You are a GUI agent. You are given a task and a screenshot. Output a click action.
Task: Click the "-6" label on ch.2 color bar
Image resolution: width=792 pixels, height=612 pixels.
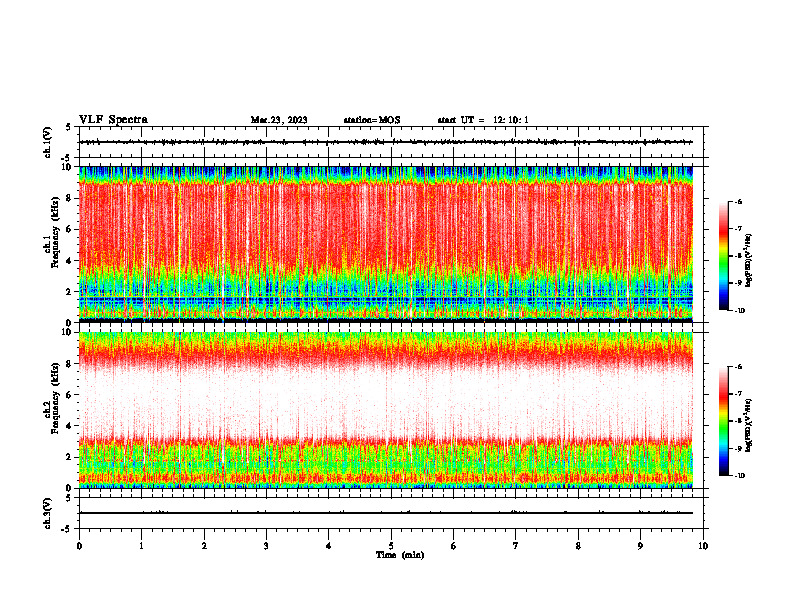click(x=738, y=367)
